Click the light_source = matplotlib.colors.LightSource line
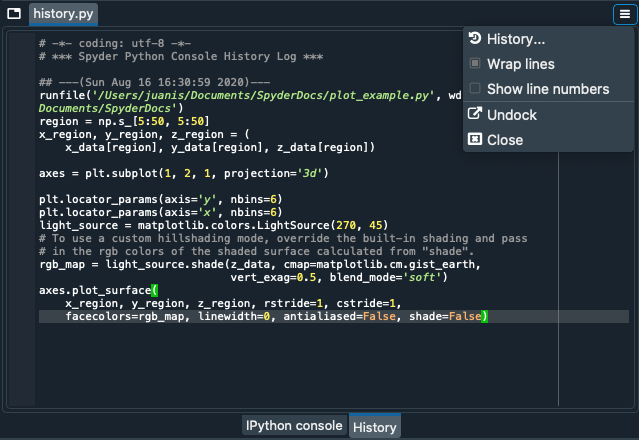 [214, 225]
